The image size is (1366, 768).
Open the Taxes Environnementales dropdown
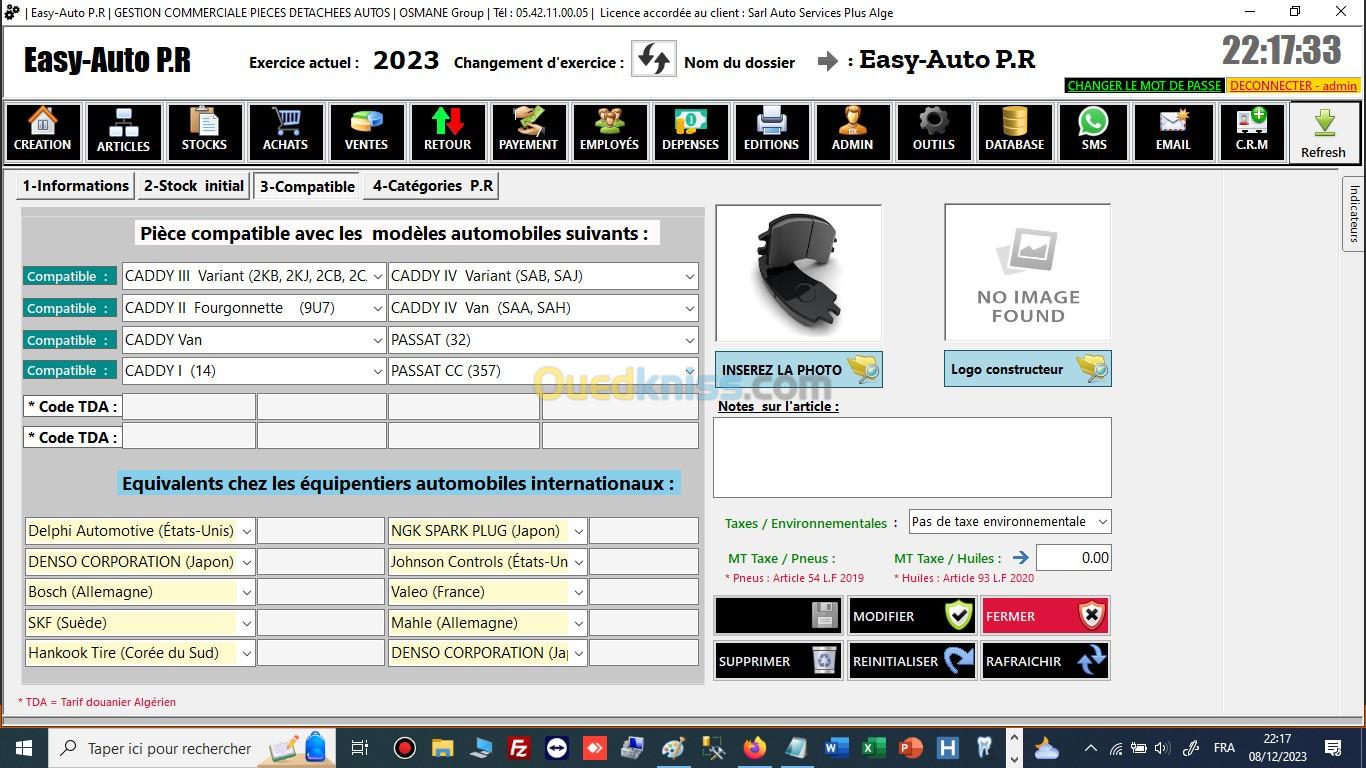pos(1101,522)
